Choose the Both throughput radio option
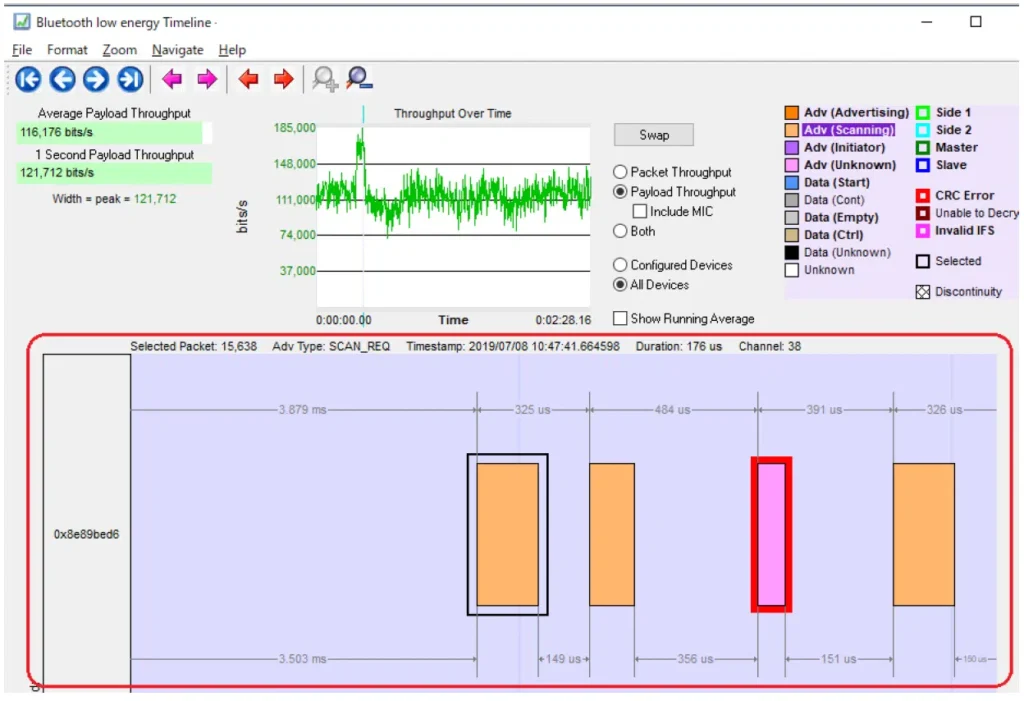Viewport: 1024px width, 701px height. (x=620, y=231)
